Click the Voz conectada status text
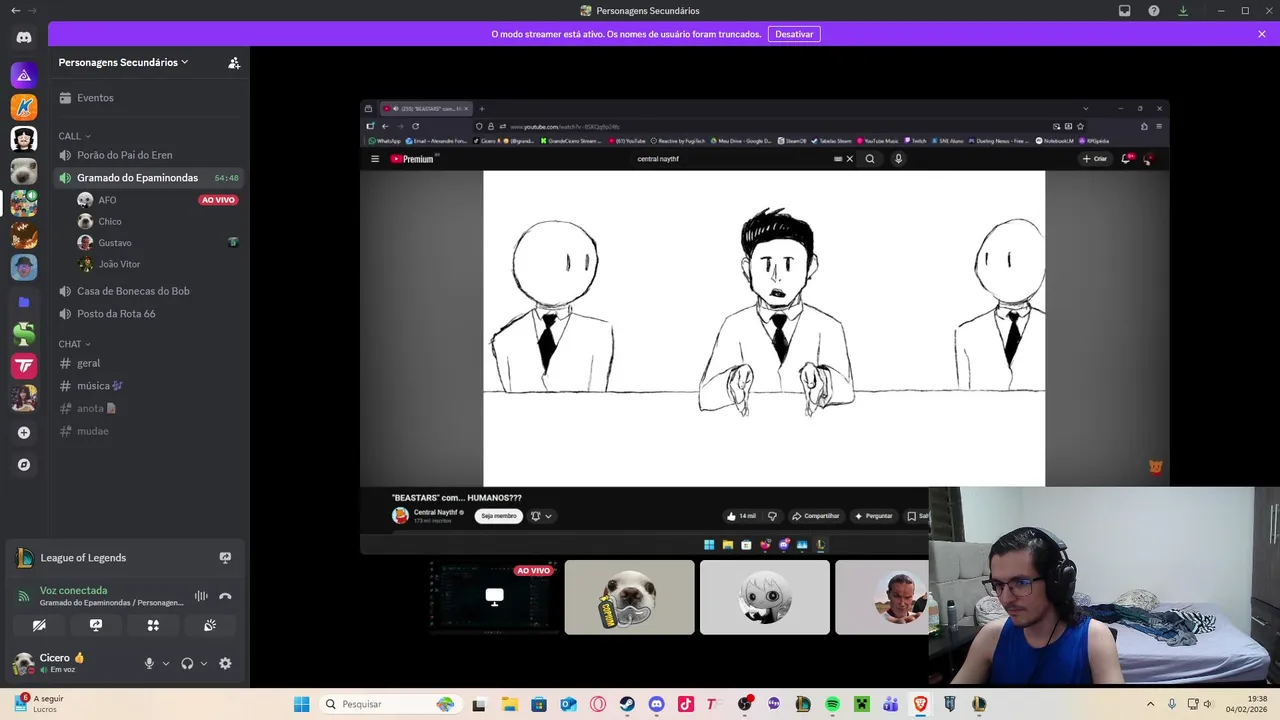The height and width of the screenshot is (720, 1280). [73, 591]
